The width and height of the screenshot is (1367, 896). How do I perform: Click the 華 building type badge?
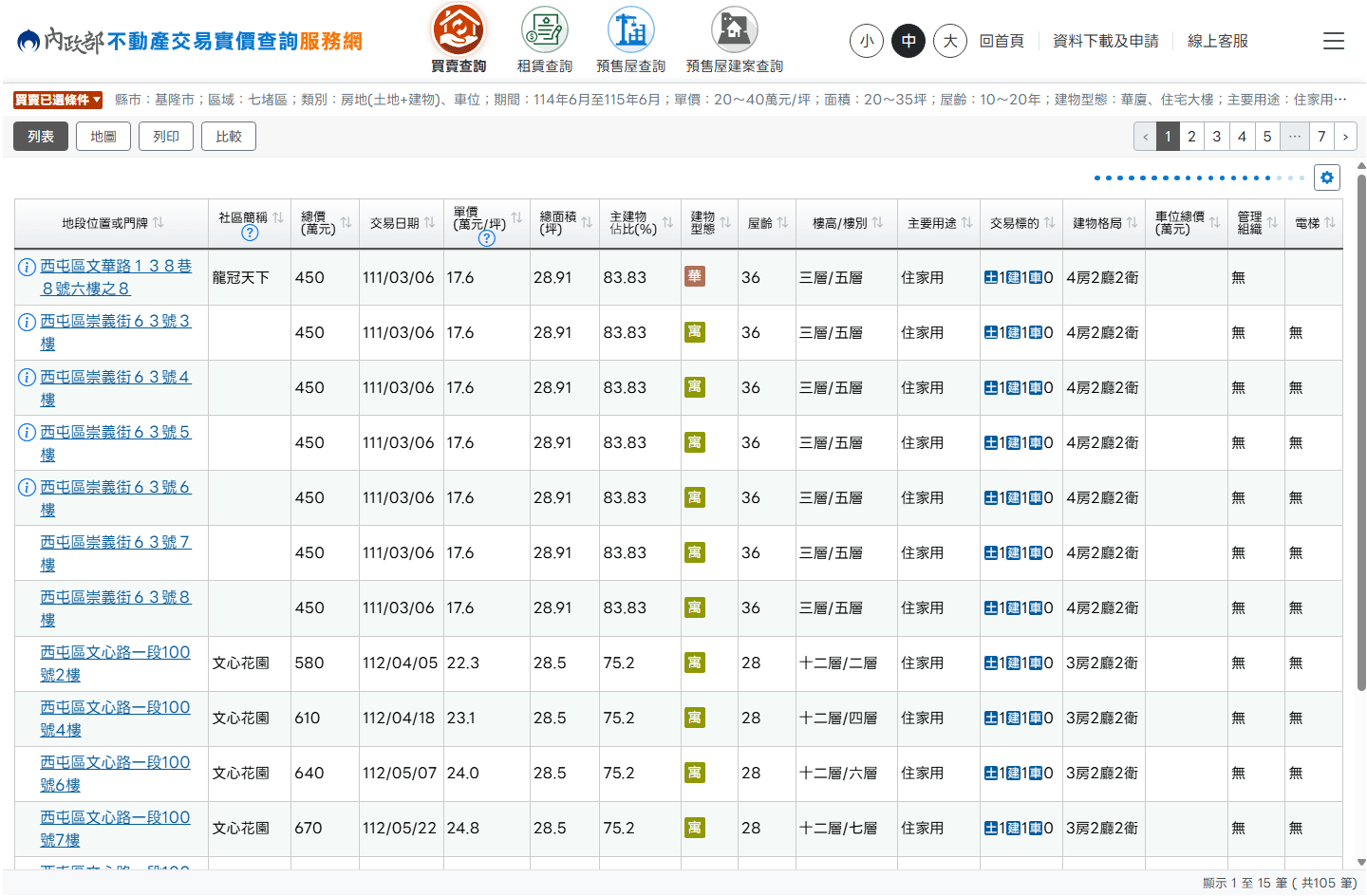click(x=695, y=276)
